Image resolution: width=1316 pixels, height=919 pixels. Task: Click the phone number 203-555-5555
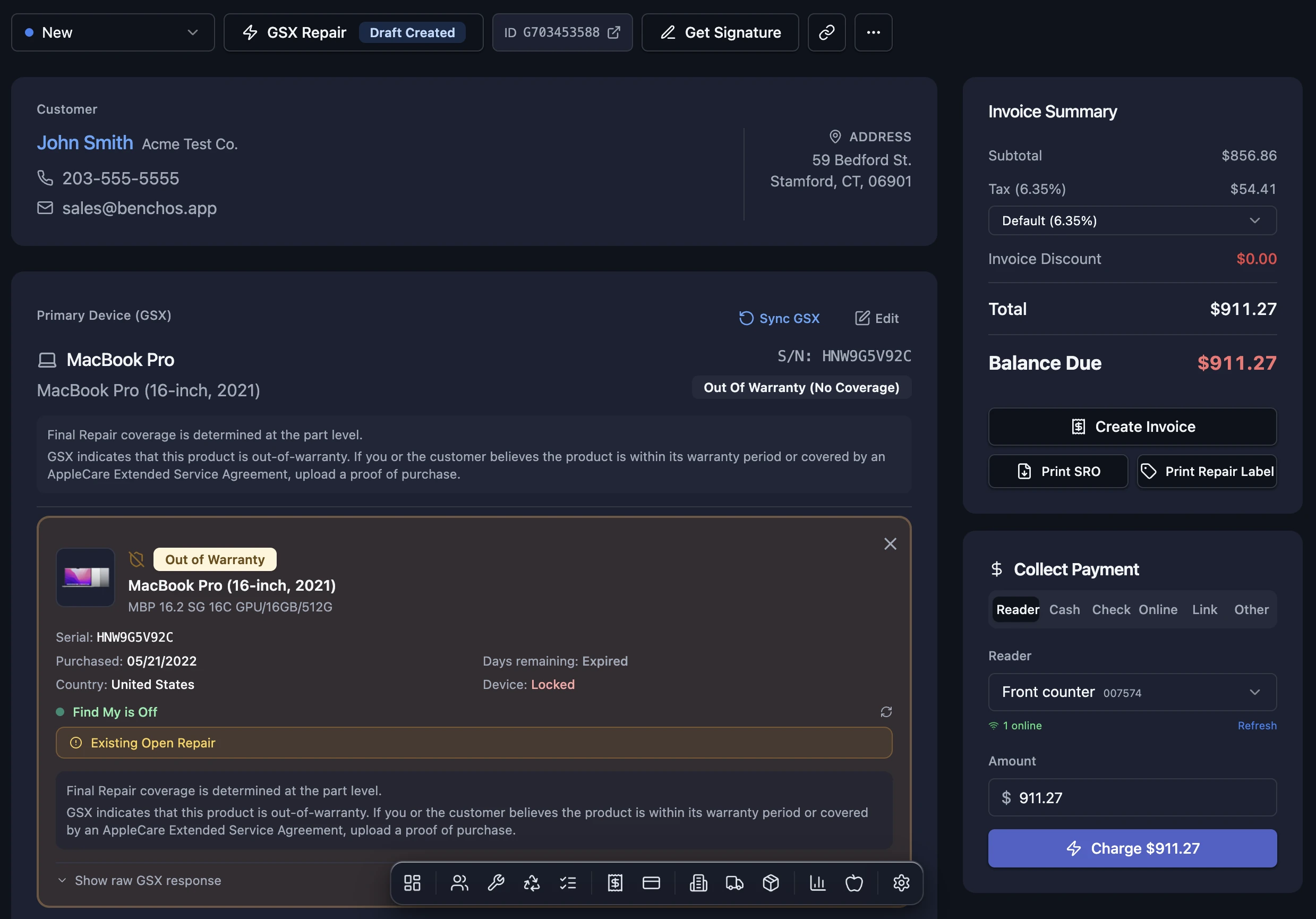point(121,178)
